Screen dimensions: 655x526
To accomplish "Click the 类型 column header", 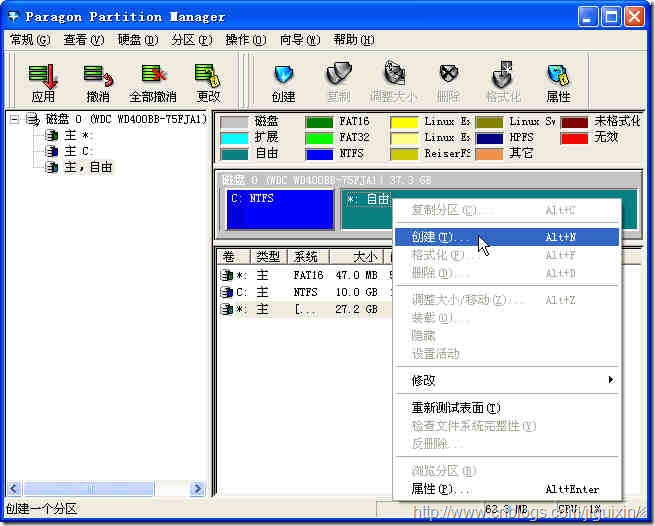I will (x=268, y=257).
